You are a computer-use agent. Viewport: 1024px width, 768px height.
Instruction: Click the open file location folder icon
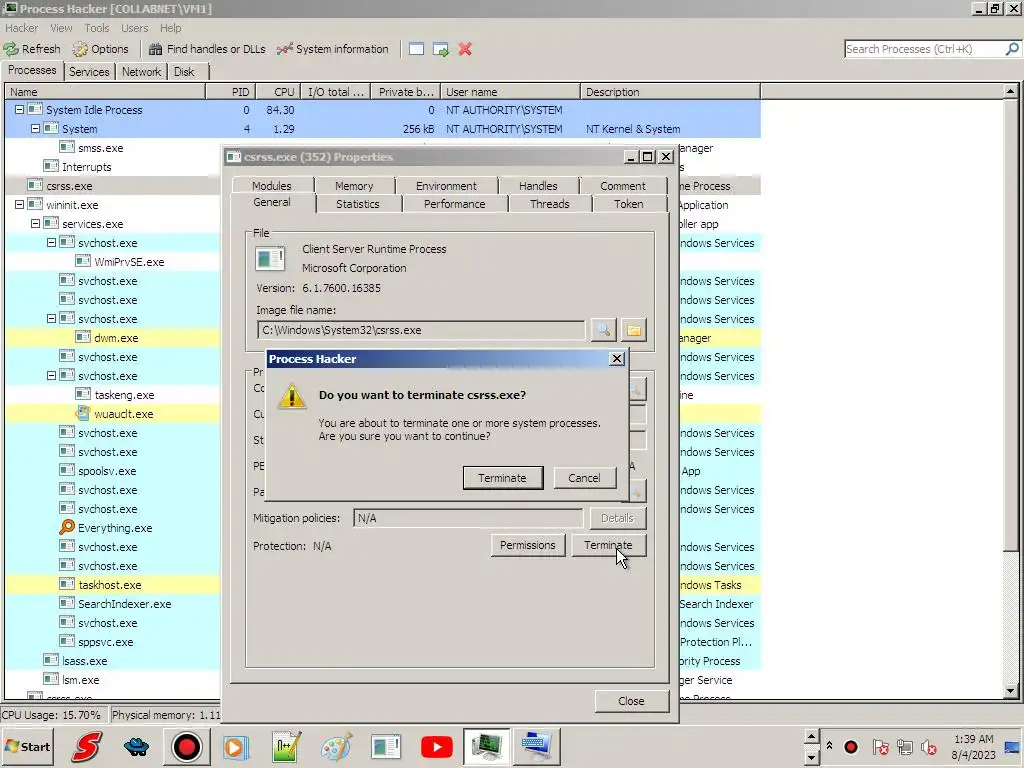633,330
